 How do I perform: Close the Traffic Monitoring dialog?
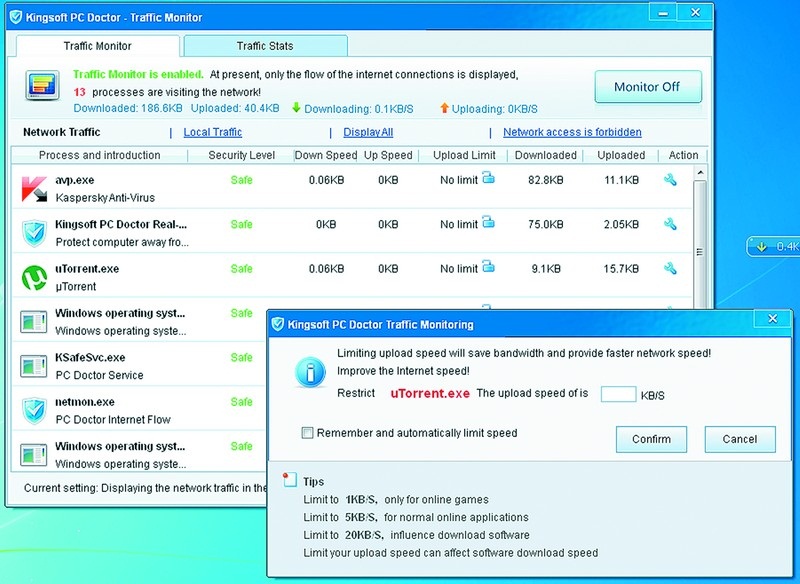point(772,319)
